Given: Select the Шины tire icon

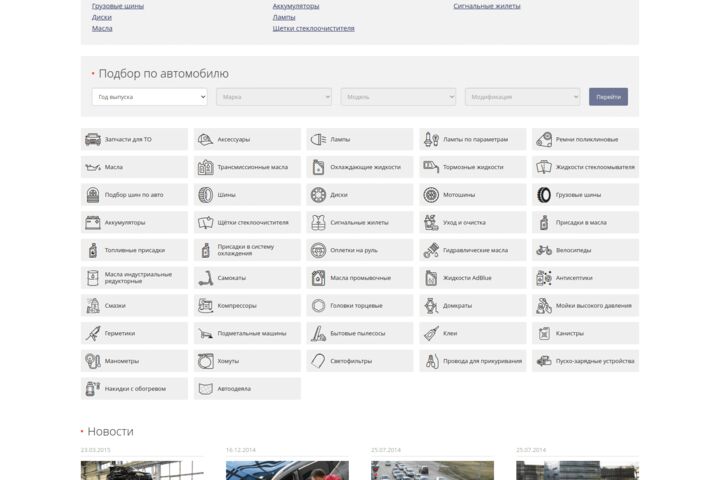Looking at the screenshot, I should tap(205, 195).
